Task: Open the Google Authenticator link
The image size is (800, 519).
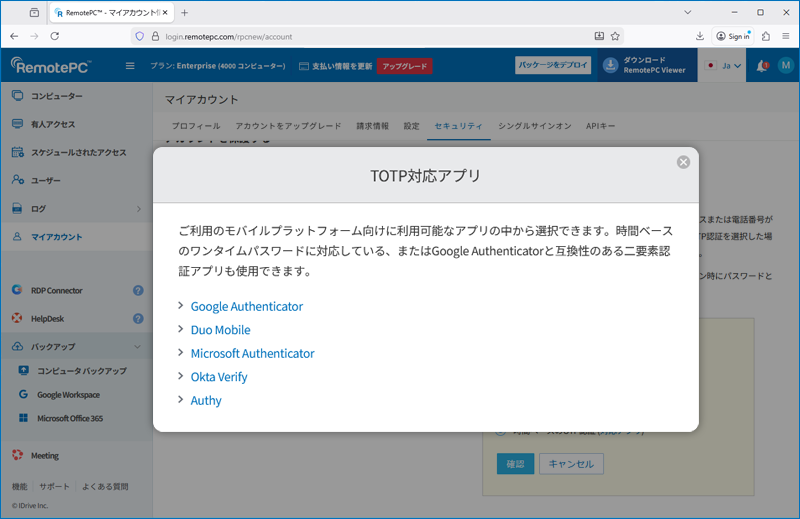Action: [x=246, y=306]
